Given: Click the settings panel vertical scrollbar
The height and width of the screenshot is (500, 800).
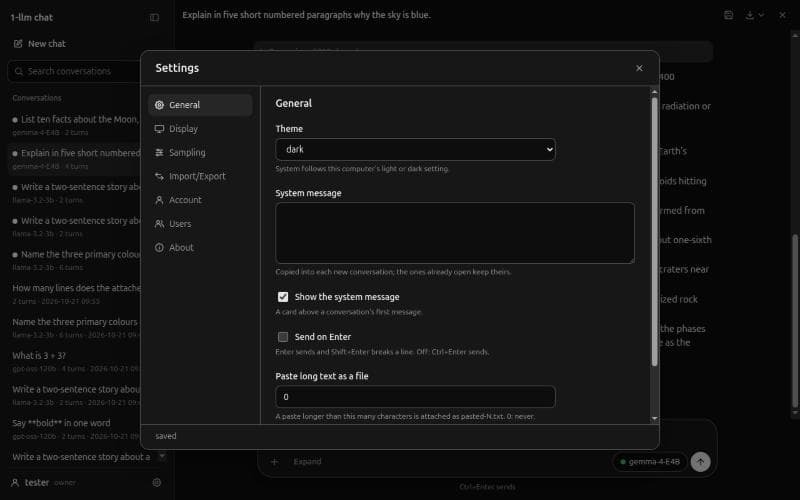Looking at the screenshot, I should pos(654,232).
